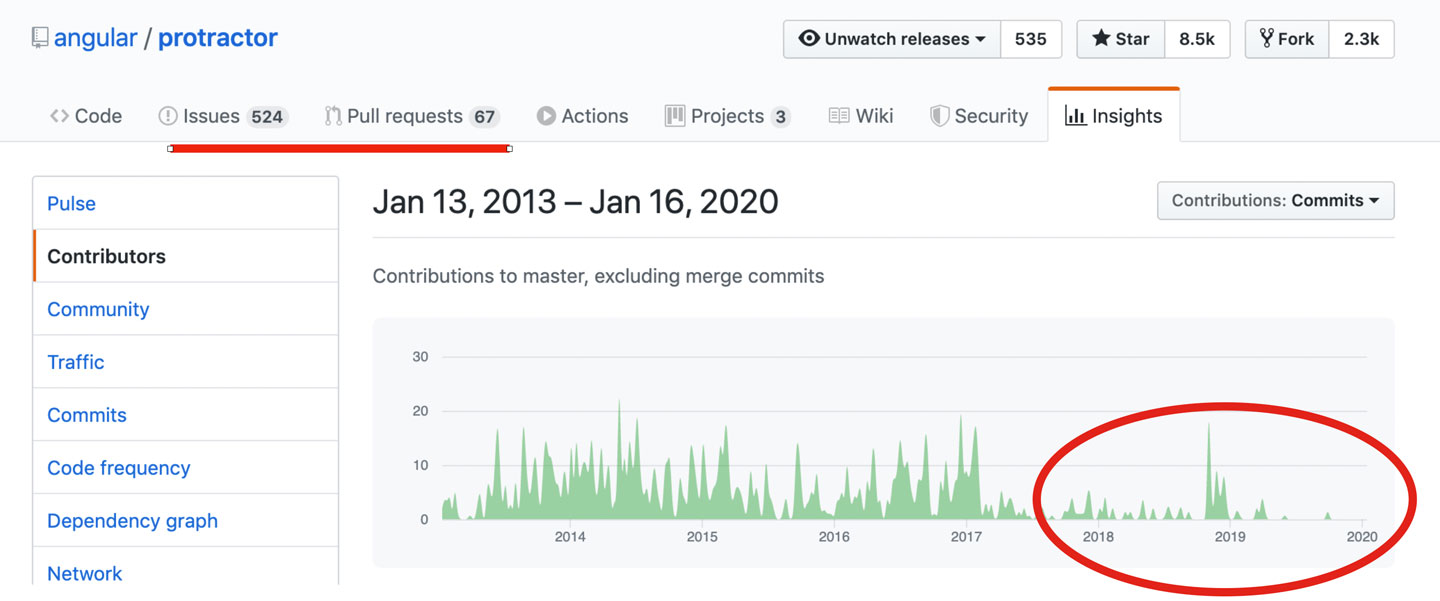This screenshot has width=1440, height=601.
Task: Open Code frequency in the sidebar
Action: tap(186, 468)
